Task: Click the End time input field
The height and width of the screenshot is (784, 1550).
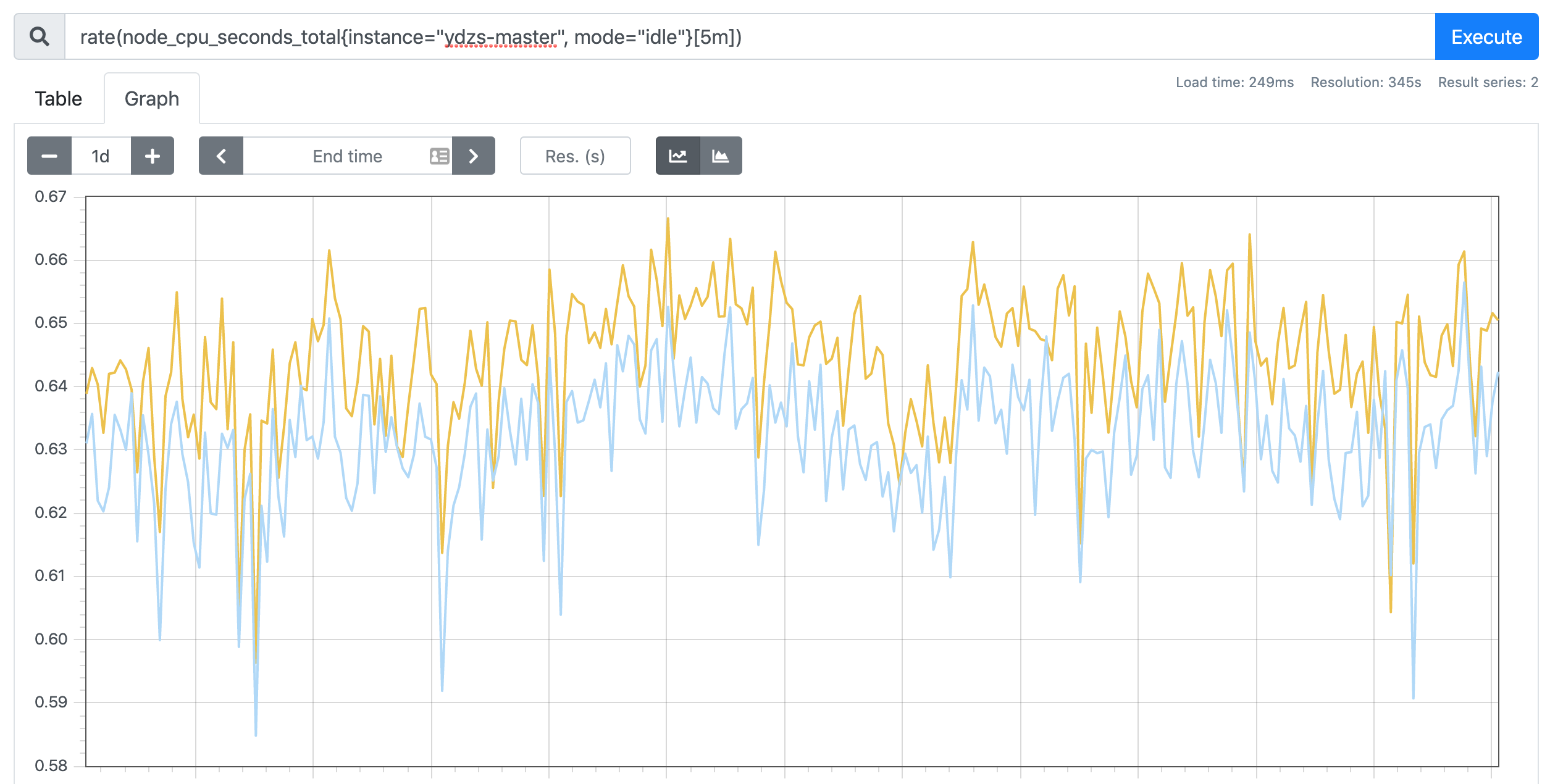Action: [347, 156]
